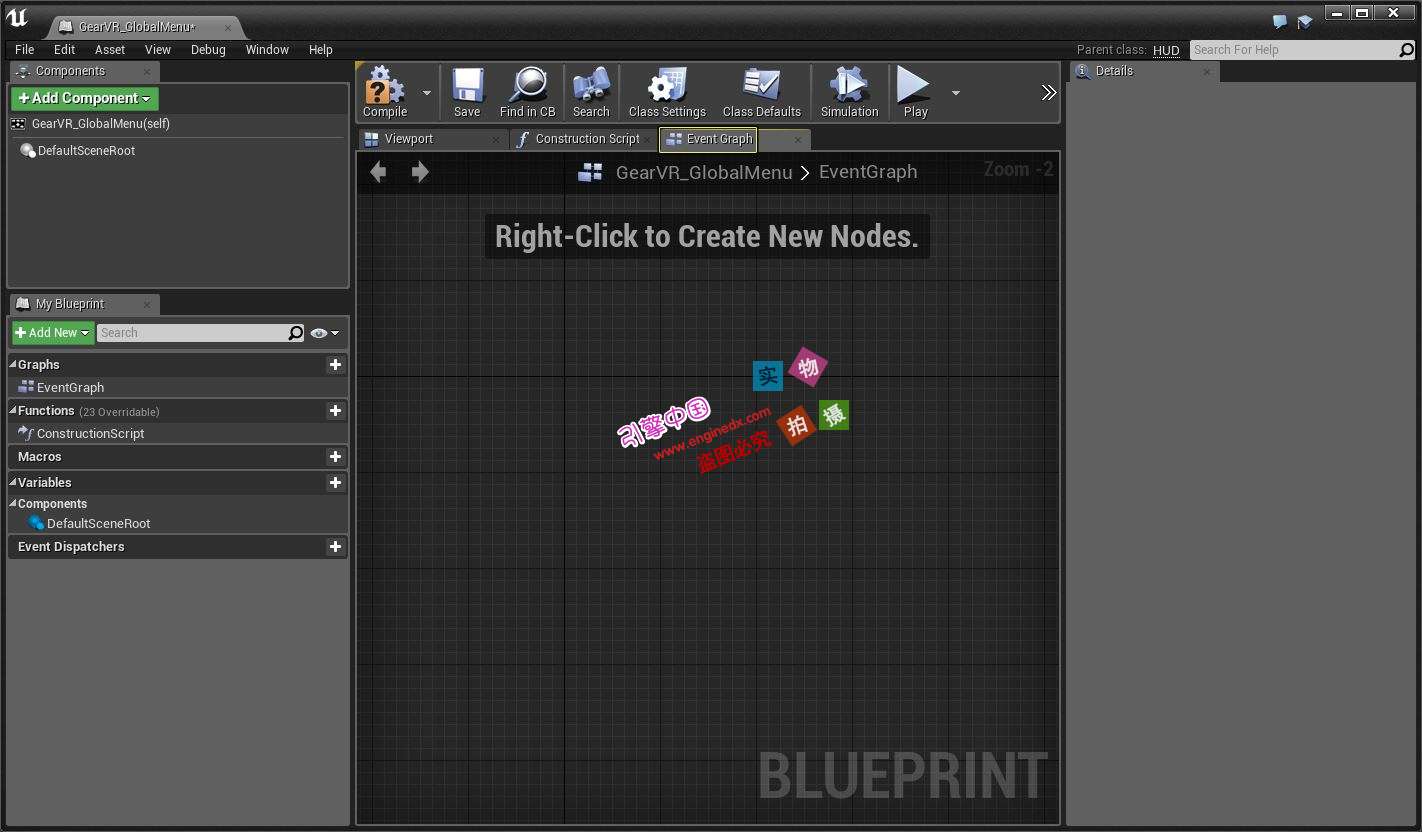This screenshot has height=832, width=1422.
Task: Open the Edit menu
Action: click(65, 49)
